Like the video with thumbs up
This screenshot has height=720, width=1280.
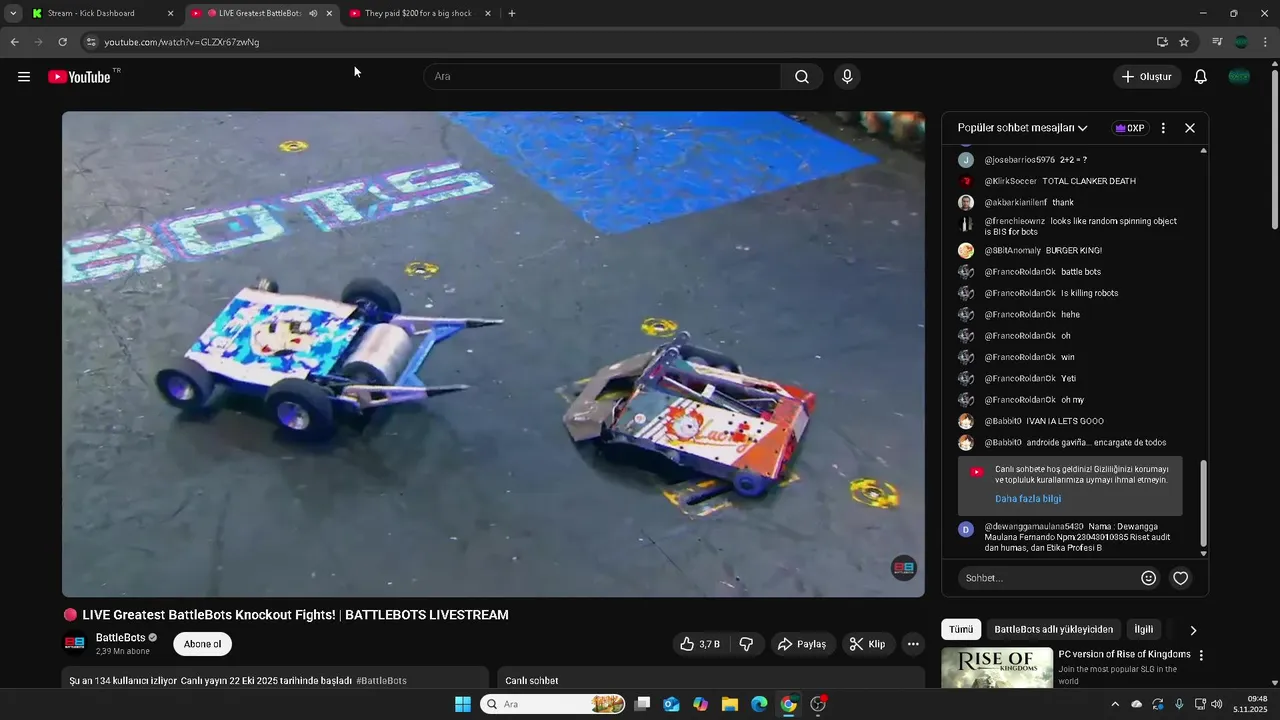700,644
